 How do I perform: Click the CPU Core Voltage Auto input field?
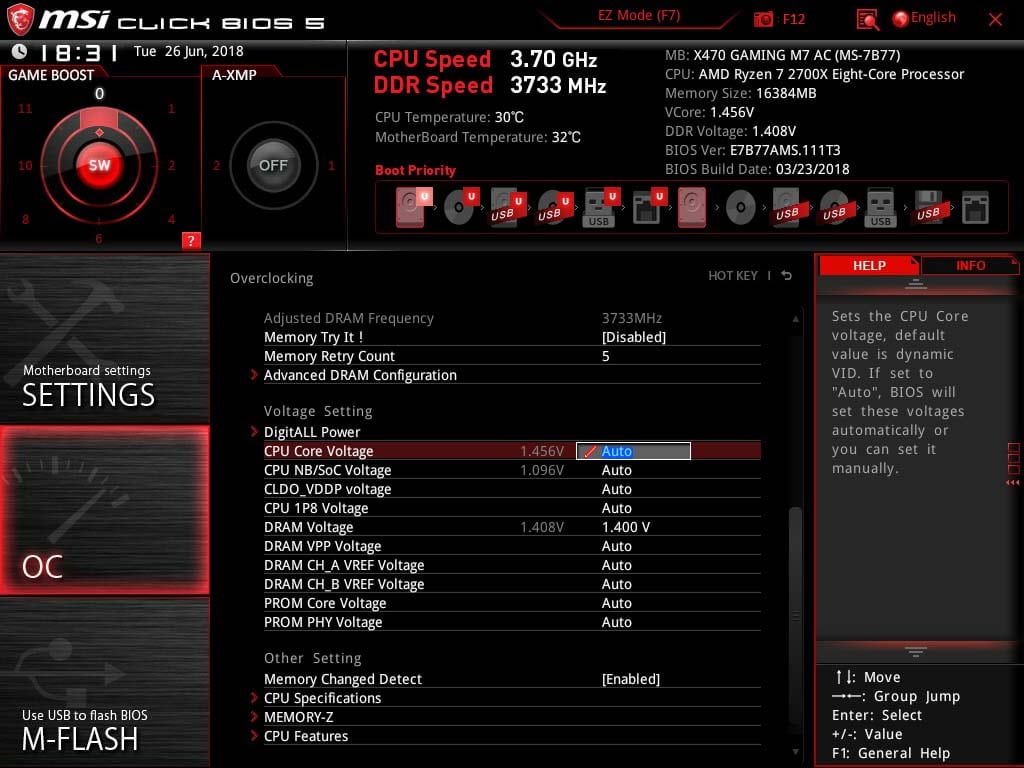click(633, 451)
